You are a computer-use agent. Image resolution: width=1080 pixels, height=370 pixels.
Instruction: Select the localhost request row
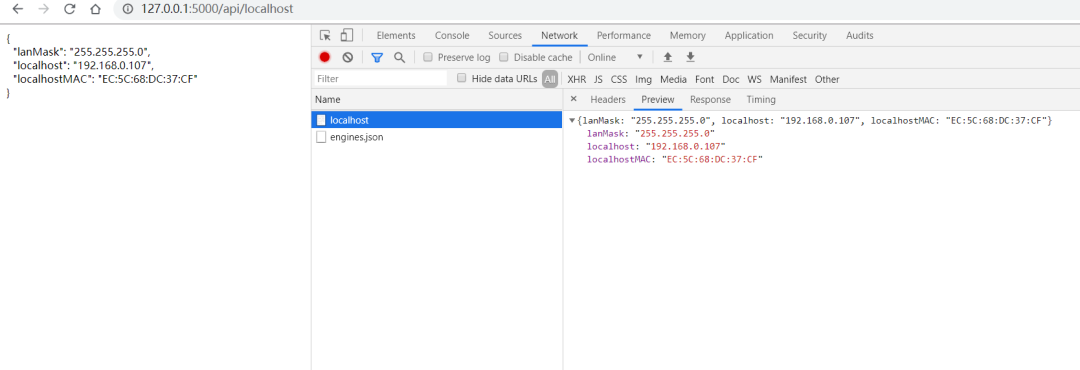click(x=437, y=120)
